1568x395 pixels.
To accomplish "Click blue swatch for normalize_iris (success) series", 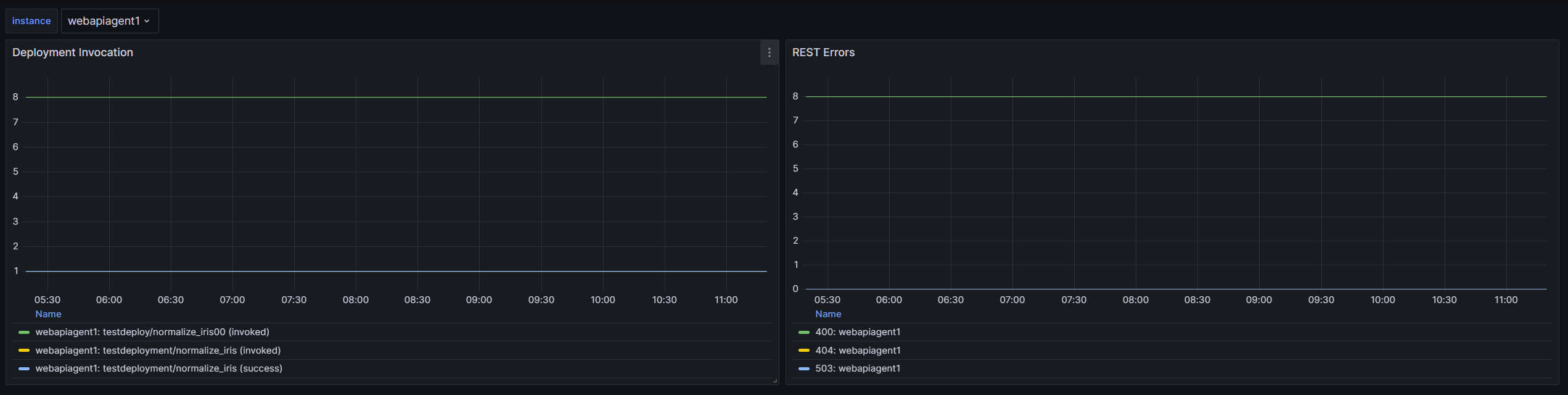I will (24, 368).
